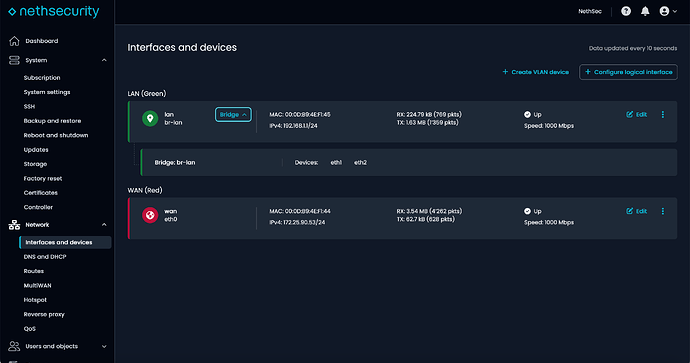Open Backup and restore
Viewport: 690px width, 363px height.
click(52, 121)
